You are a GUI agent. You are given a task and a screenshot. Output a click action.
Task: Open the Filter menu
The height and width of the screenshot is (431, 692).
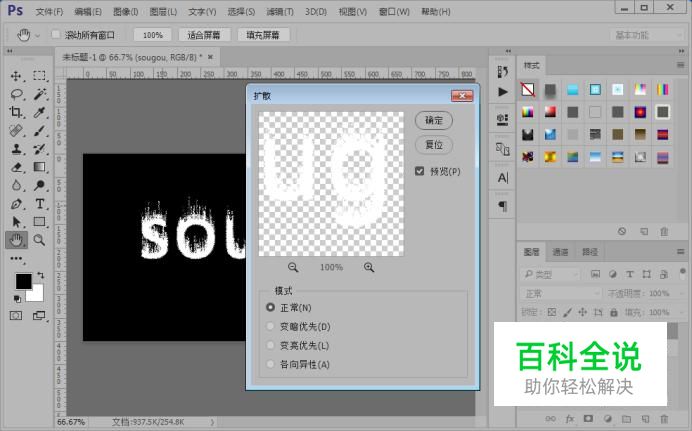click(x=280, y=12)
